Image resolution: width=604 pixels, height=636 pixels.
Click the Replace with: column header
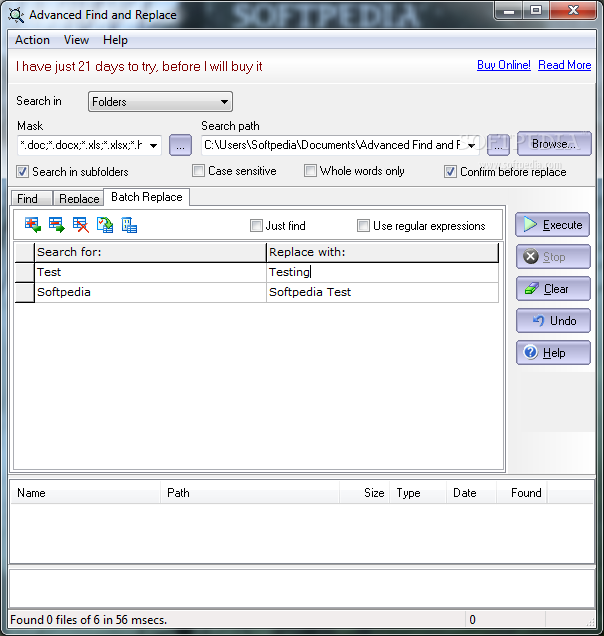383,252
